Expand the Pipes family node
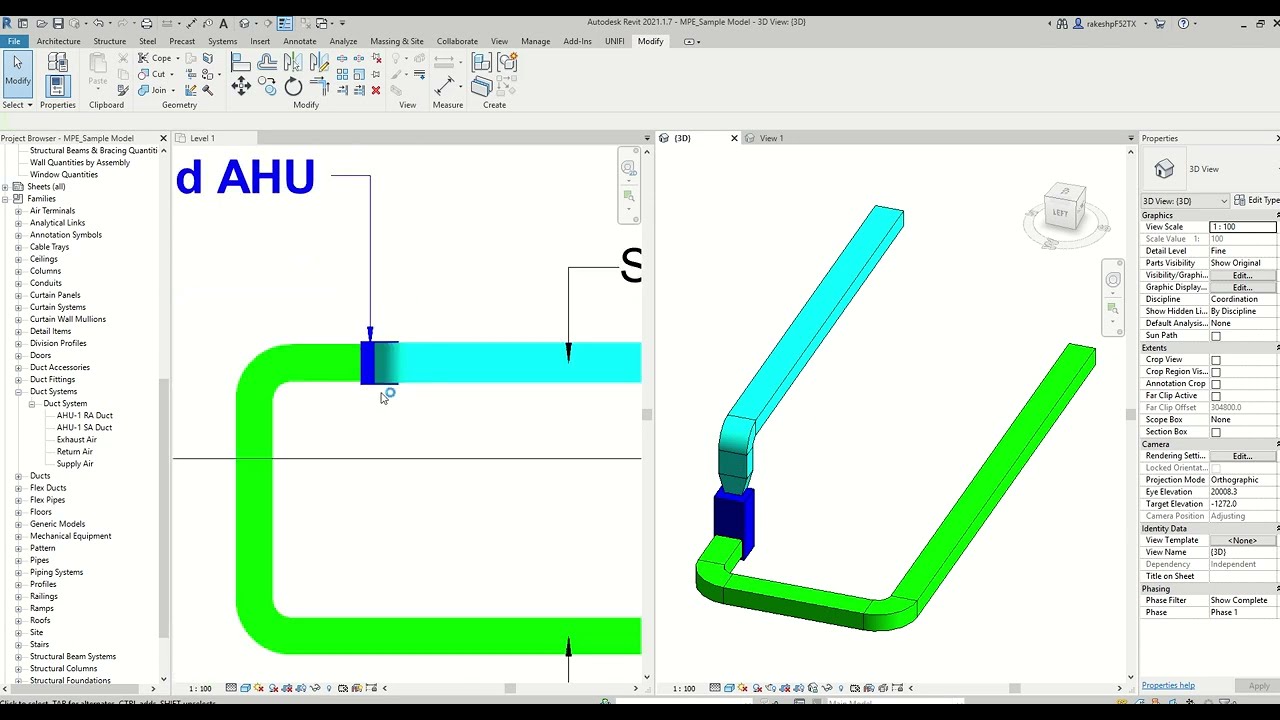The width and height of the screenshot is (1280, 720). 18,560
